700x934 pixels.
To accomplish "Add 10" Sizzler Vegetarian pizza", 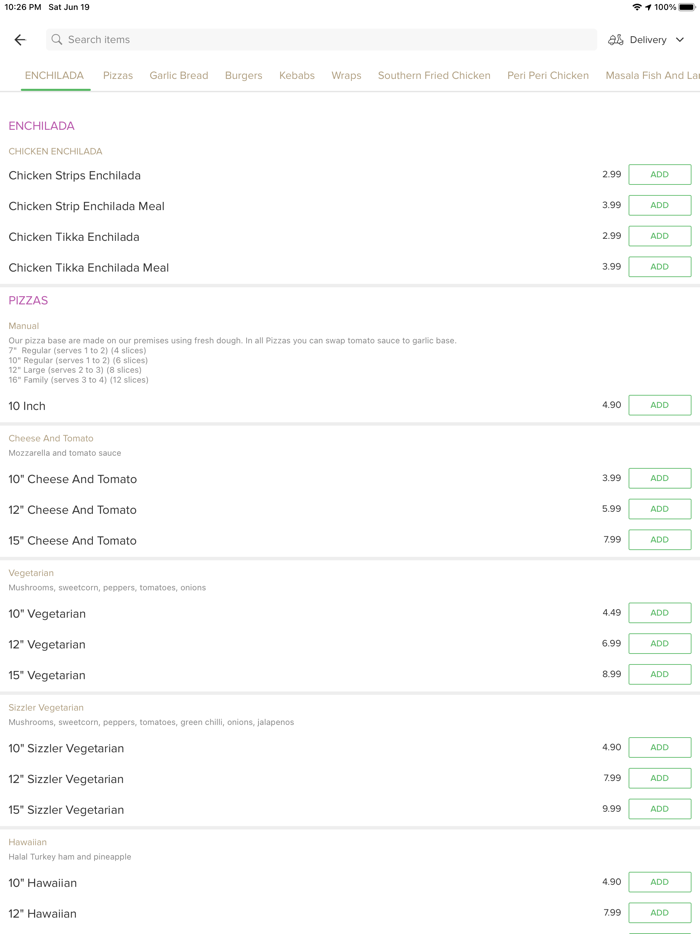I will click(659, 748).
